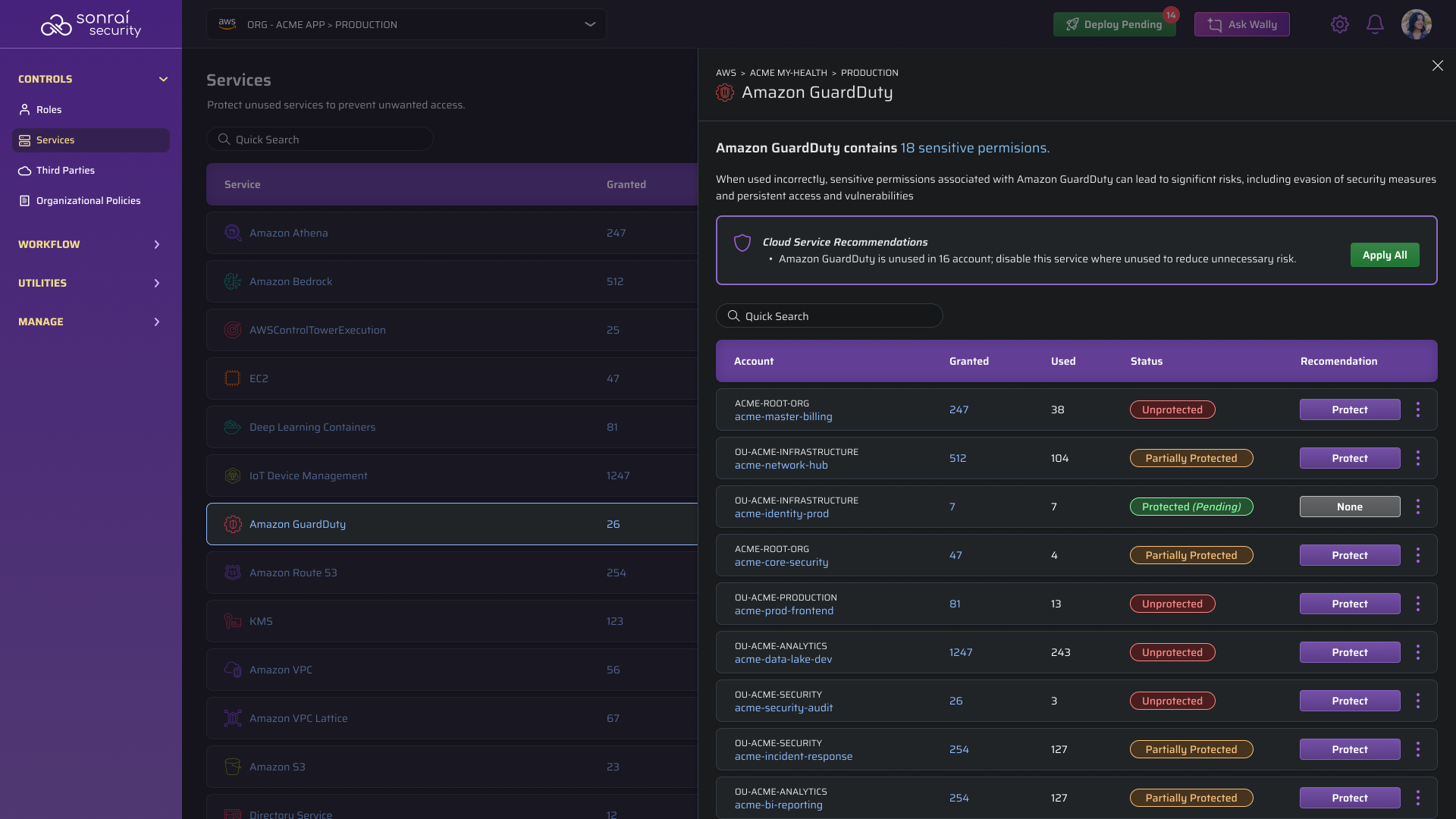The image size is (1456, 819).
Task: Click the Deep Learning Containers icon
Action: [233, 427]
